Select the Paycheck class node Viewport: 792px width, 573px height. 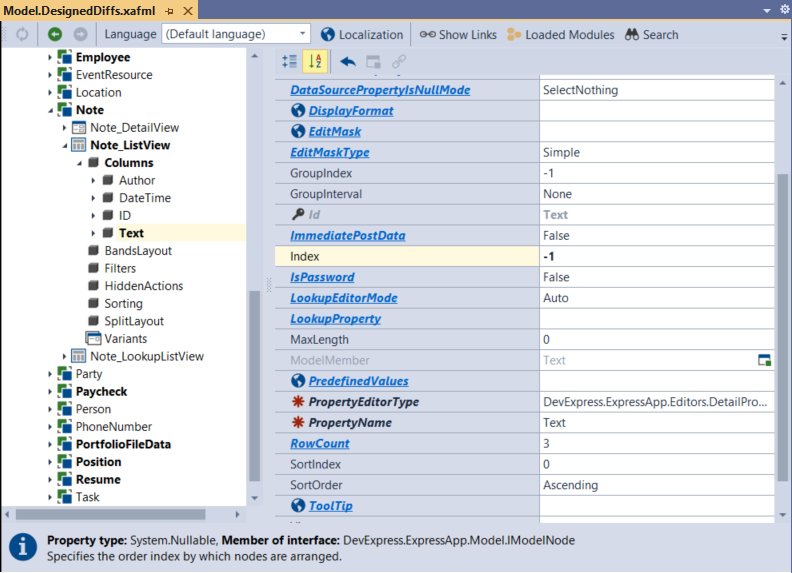coord(101,392)
